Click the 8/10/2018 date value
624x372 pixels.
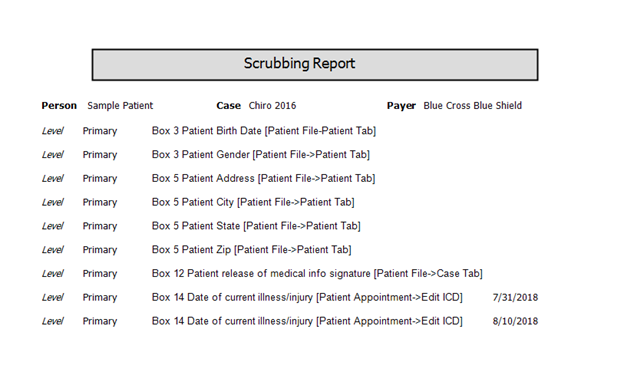[x=515, y=321]
